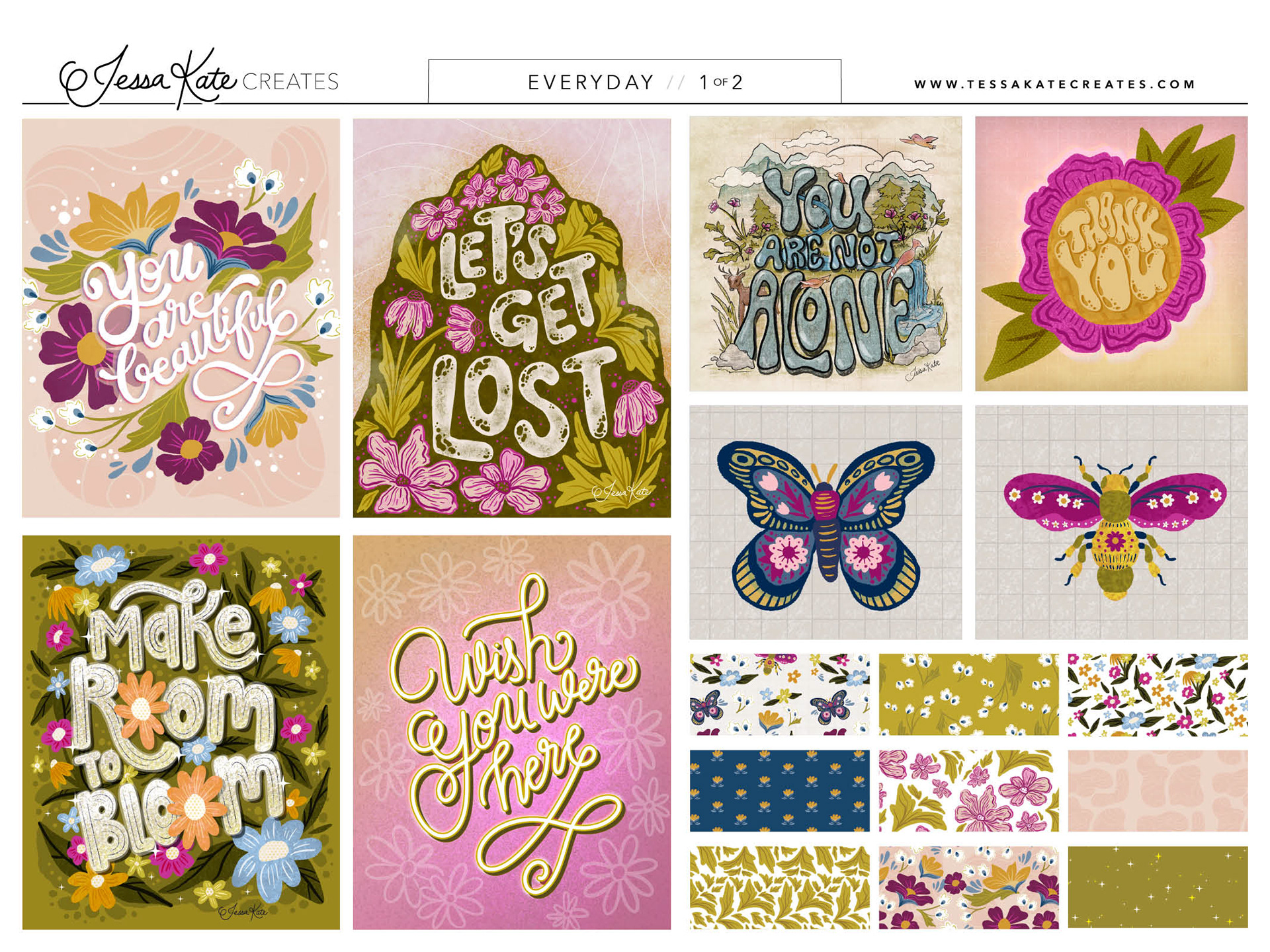Pick the mustard swatch with white flowers

tap(968, 694)
